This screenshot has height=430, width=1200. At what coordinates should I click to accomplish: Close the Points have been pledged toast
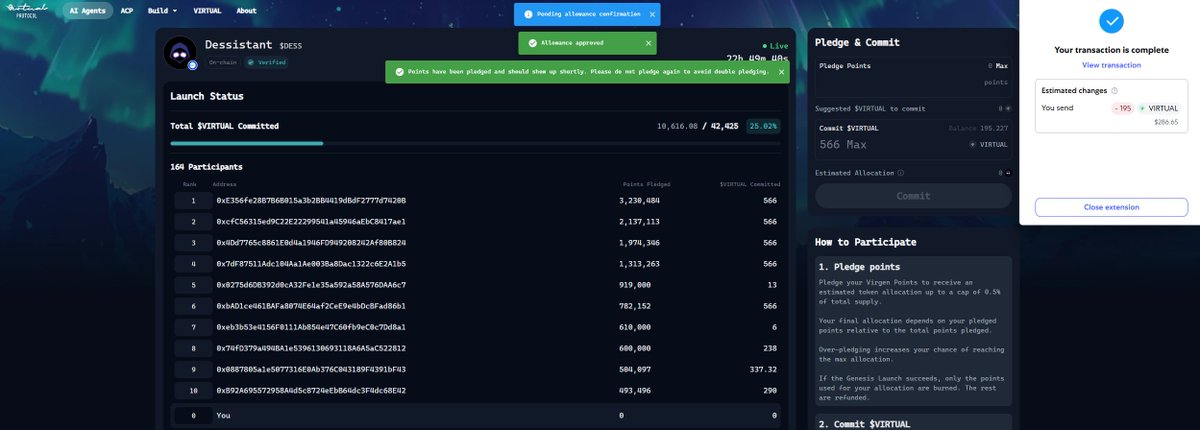781,72
